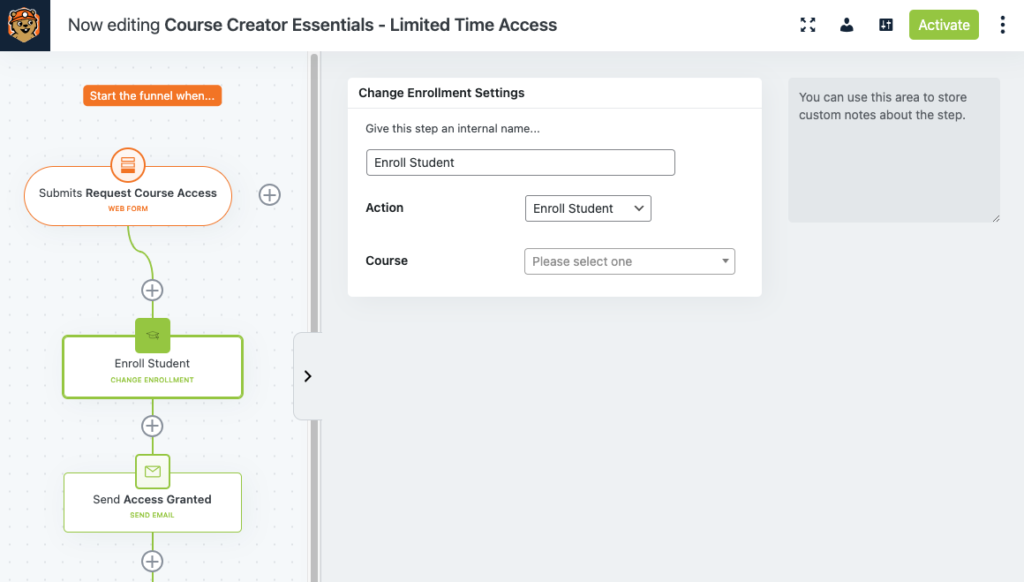
Task: Click the 'CHANGE ENROLLMENT' step type label
Action: [x=152, y=380]
